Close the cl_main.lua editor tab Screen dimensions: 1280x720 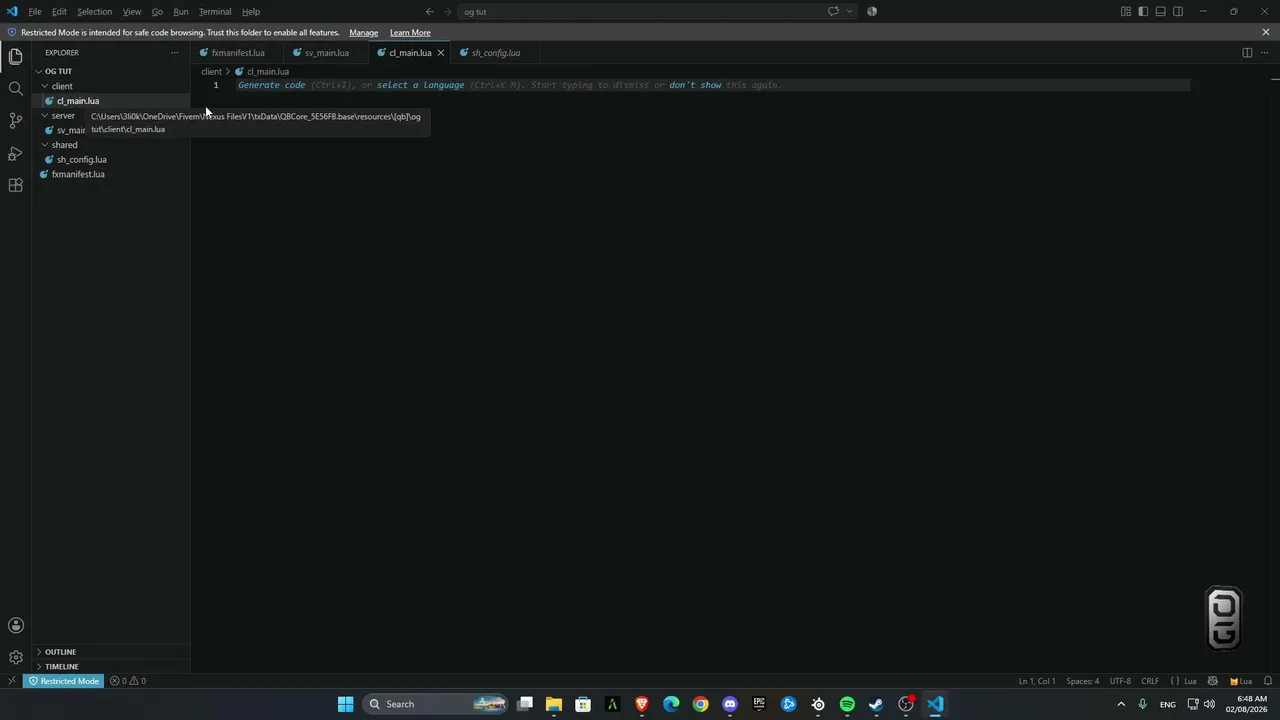(440, 53)
